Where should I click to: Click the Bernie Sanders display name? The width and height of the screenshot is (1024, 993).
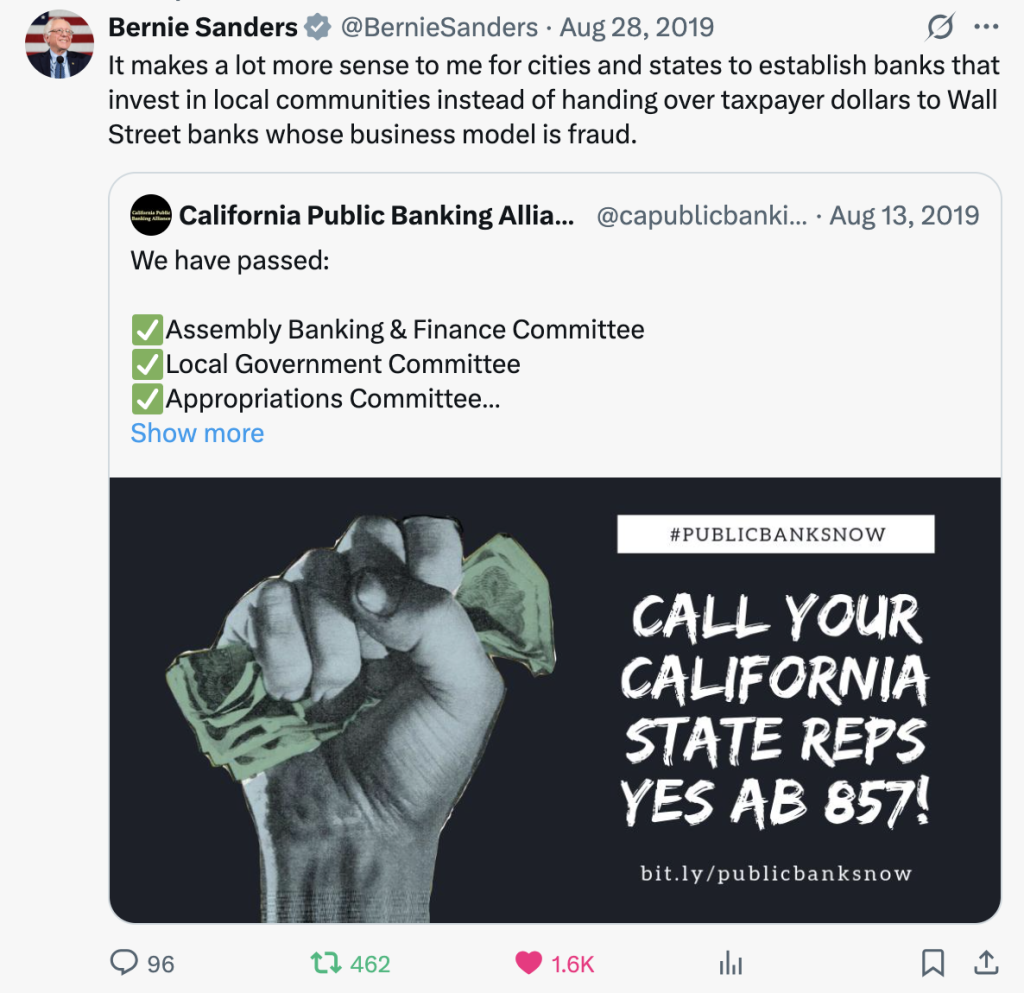[x=203, y=27]
